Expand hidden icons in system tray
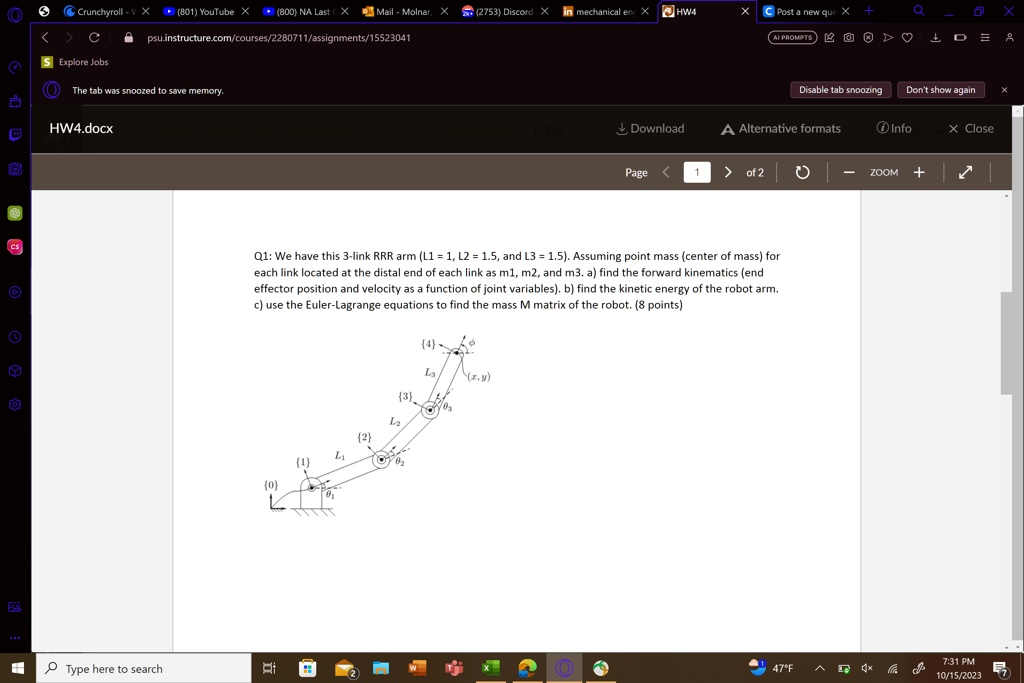The height and width of the screenshot is (683, 1024). pyautogui.click(x=819, y=668)
